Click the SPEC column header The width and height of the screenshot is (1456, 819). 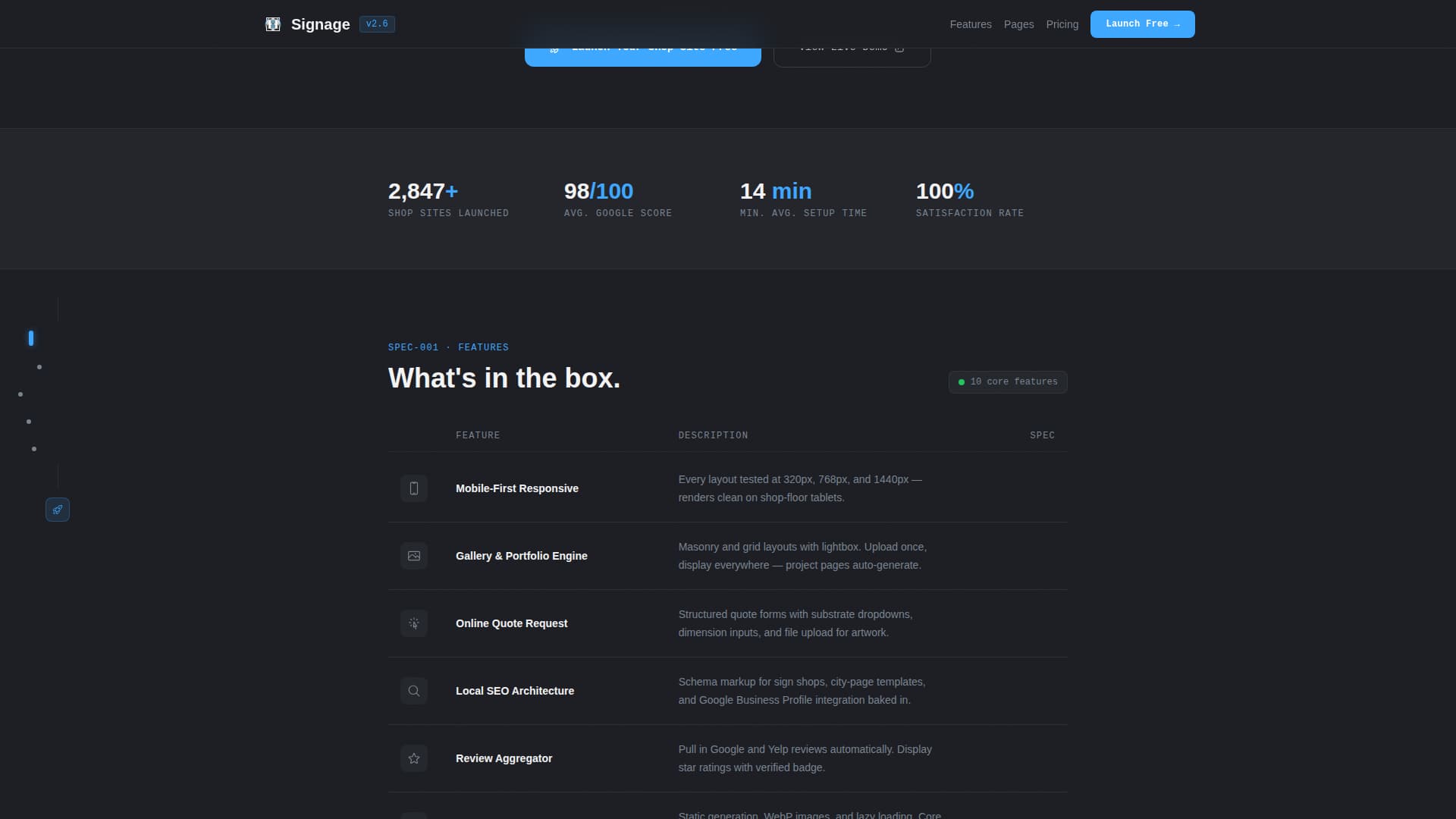pos(1042,435)
